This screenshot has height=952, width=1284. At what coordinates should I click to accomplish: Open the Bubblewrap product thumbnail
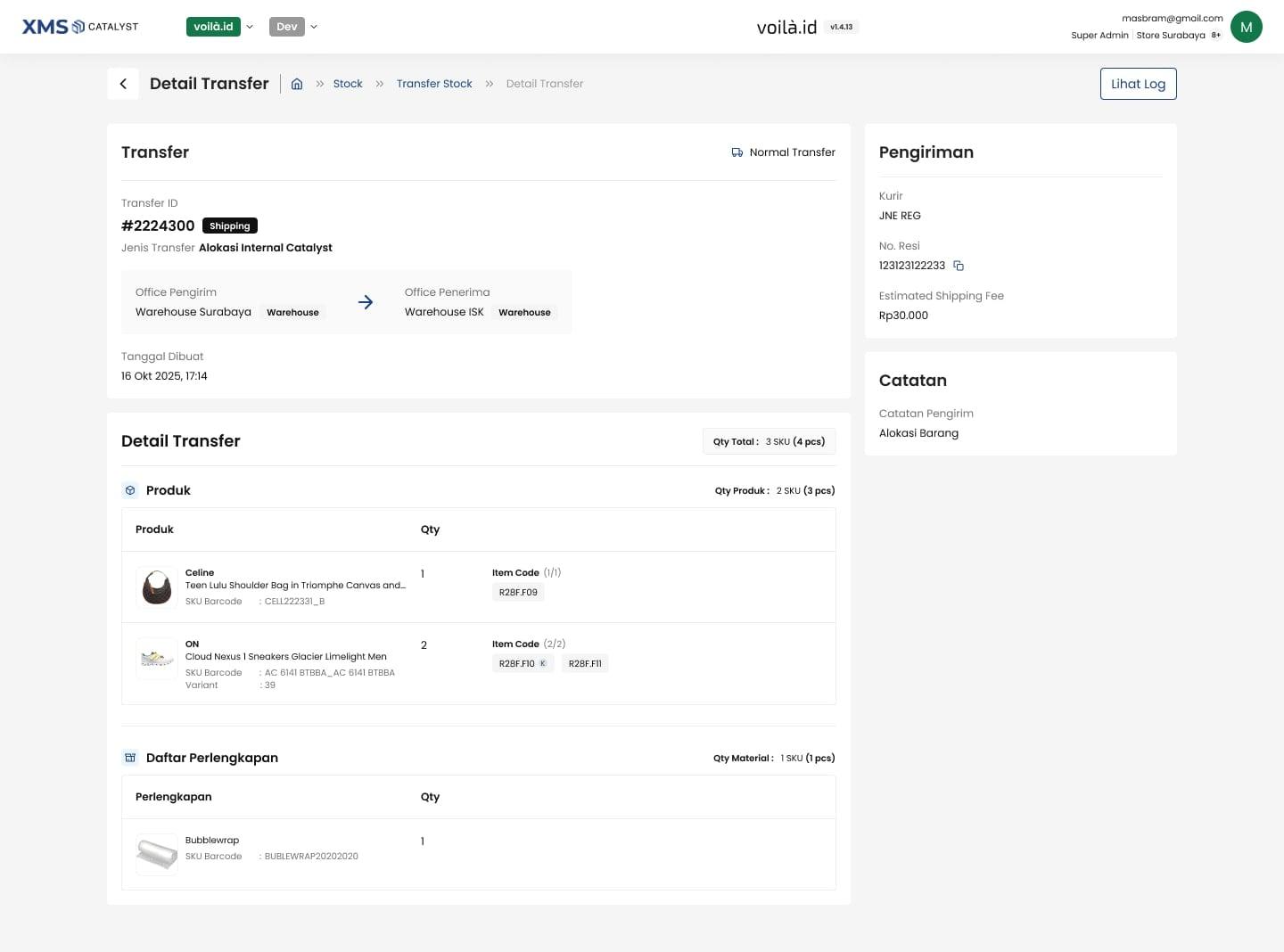tap(157, 855)
